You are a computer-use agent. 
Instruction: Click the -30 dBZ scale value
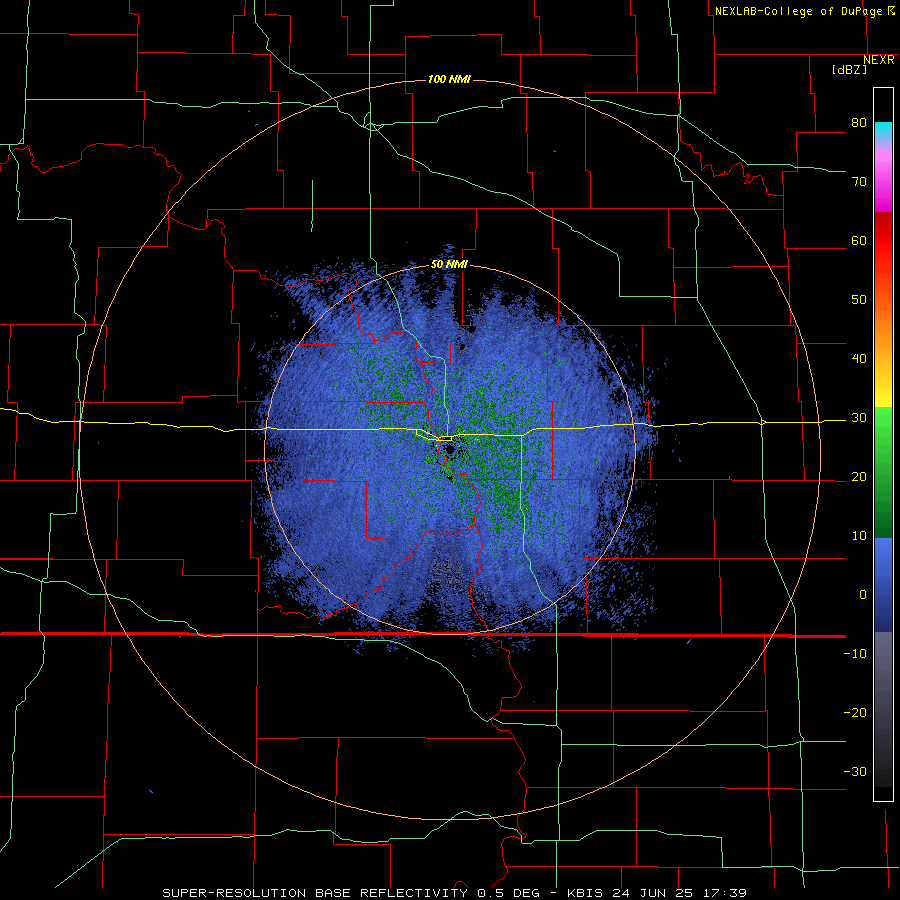[855, 771]
